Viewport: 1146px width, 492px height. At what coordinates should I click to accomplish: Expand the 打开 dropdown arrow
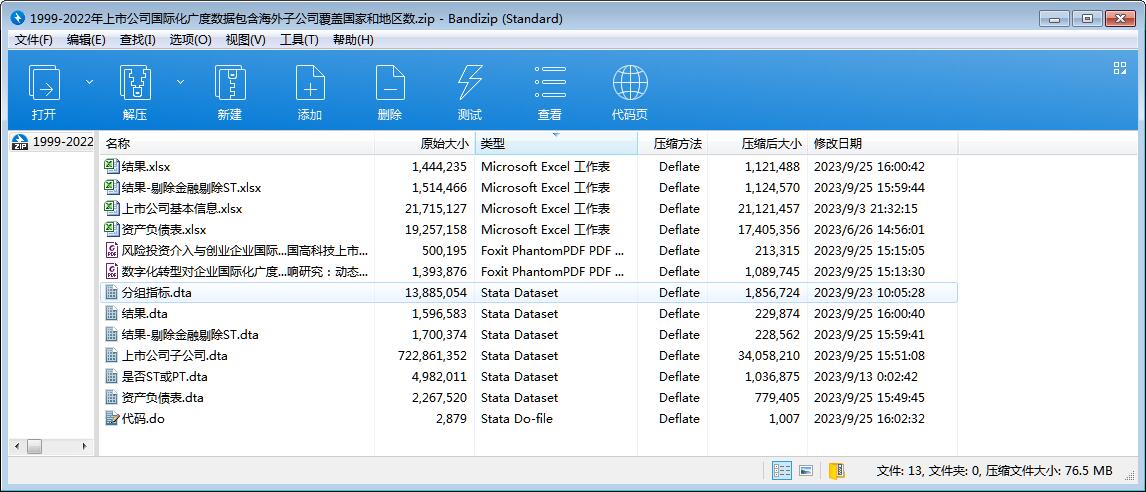pyautogui.click(x=89, y=82)
